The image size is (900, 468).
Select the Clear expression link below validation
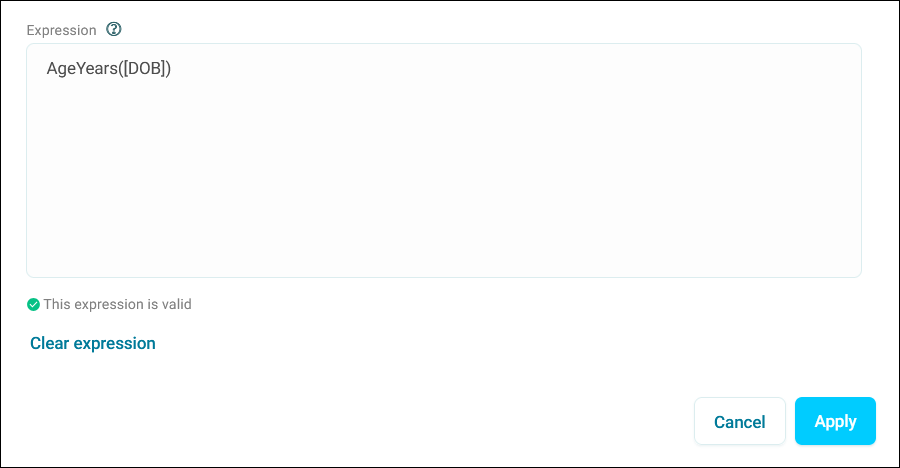point(93,343)
